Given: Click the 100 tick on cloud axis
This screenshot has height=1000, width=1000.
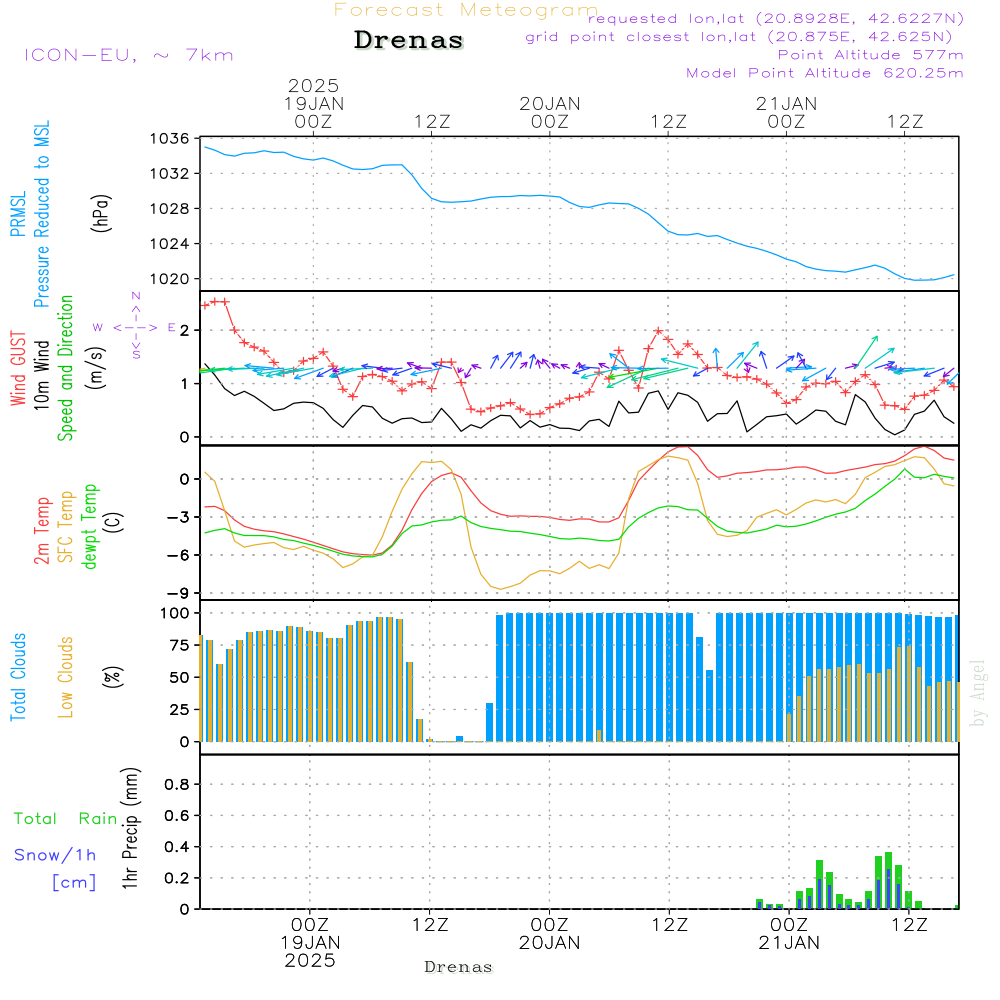Looking at the screenshot, I should [x=175, y=613].
